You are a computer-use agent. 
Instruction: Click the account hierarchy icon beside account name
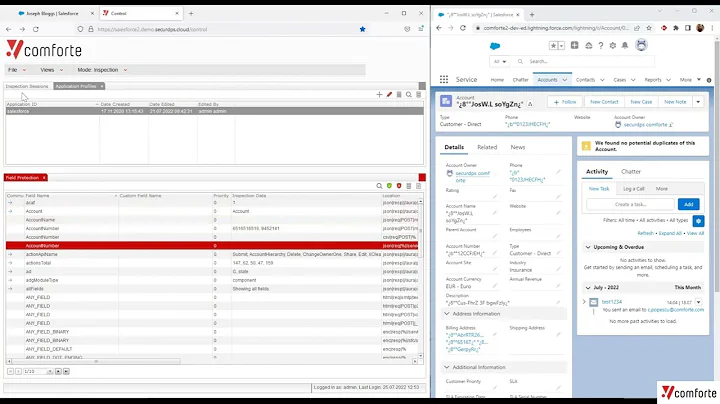530,104
